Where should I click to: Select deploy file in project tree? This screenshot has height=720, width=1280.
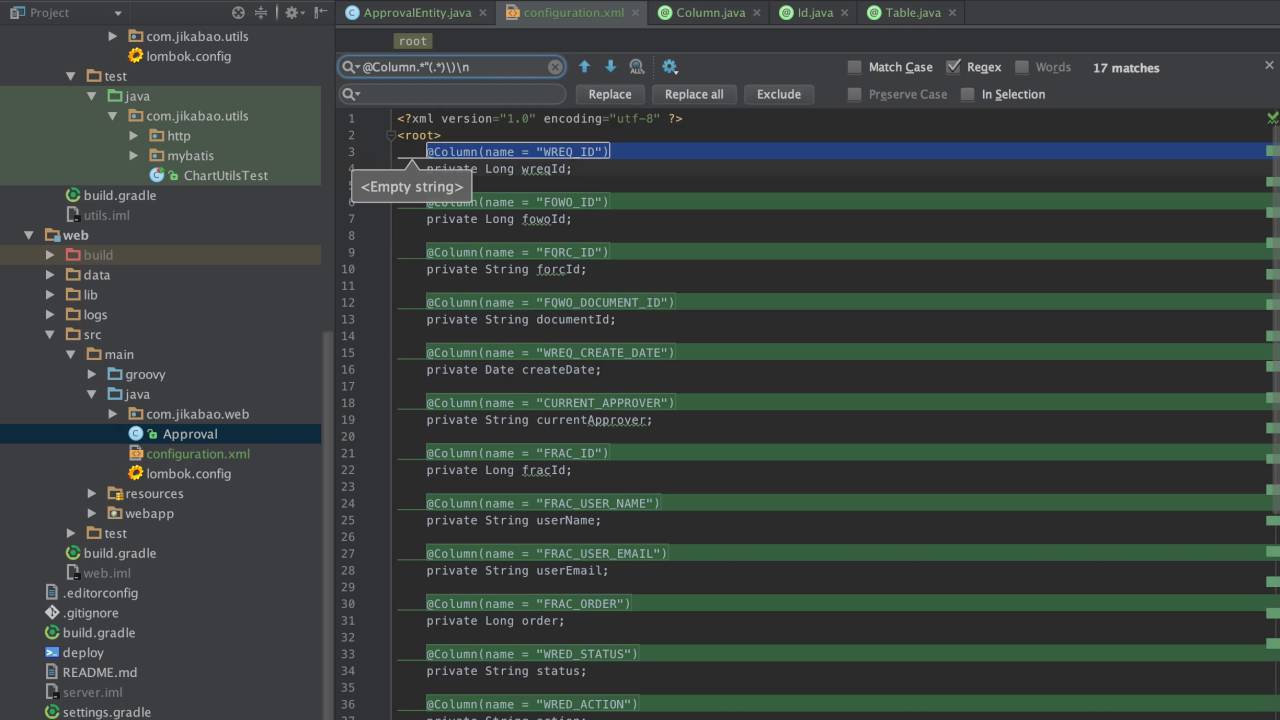pyautogui.click(x=83, y=652)
